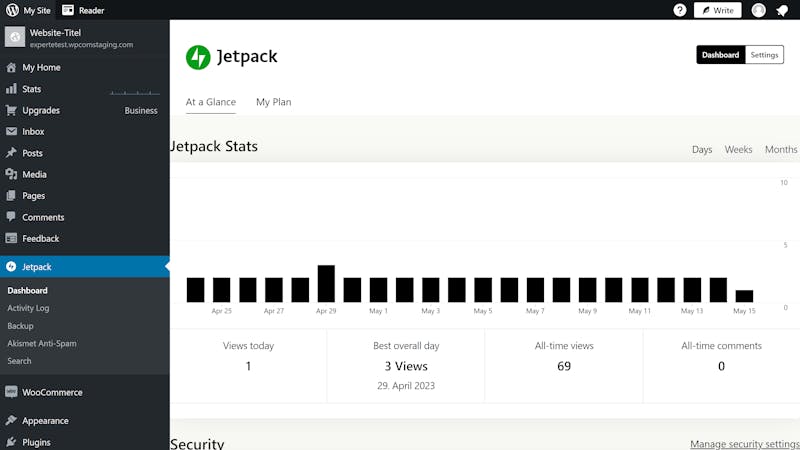Click the My Home house icon
The height and width of the screenshot is (450, 800).
click(x=11, y=67)
